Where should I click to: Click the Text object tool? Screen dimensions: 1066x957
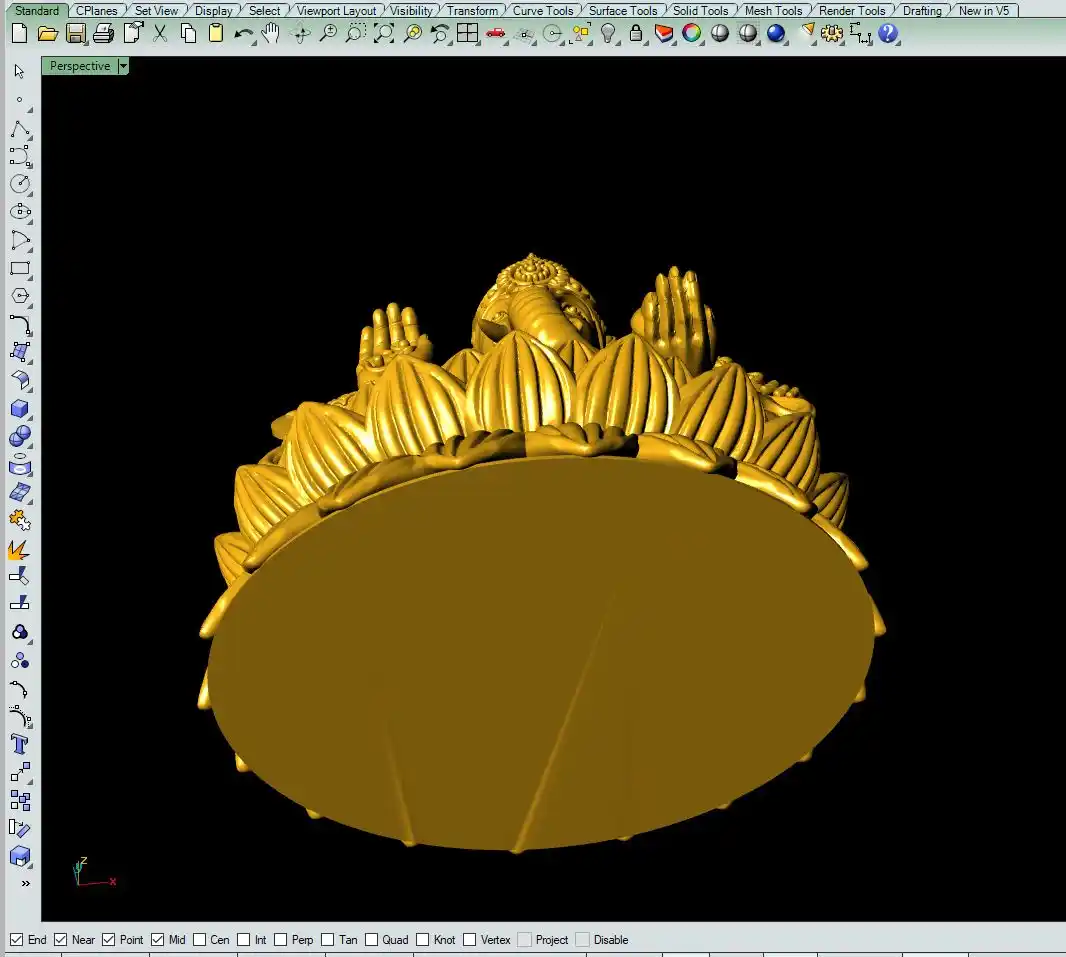pos(20,744)
